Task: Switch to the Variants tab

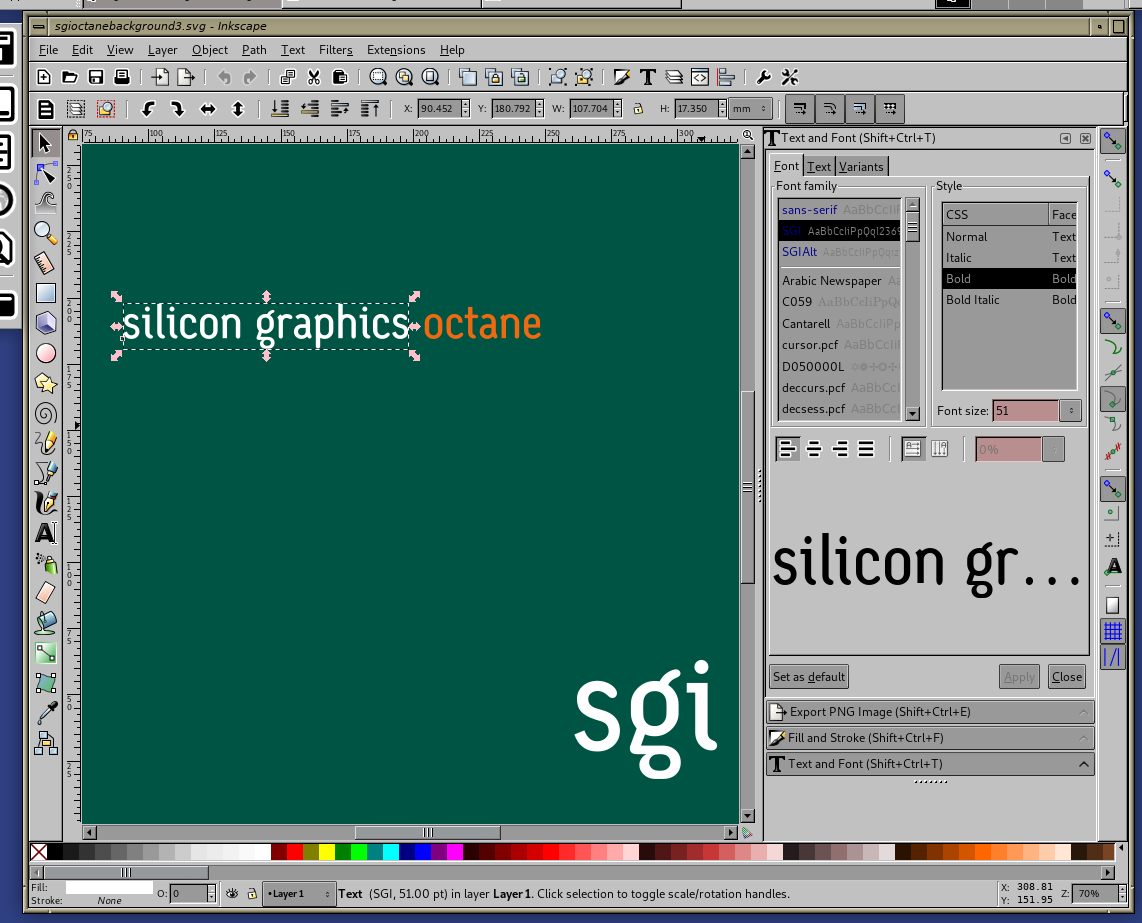Action: point(861,167)
